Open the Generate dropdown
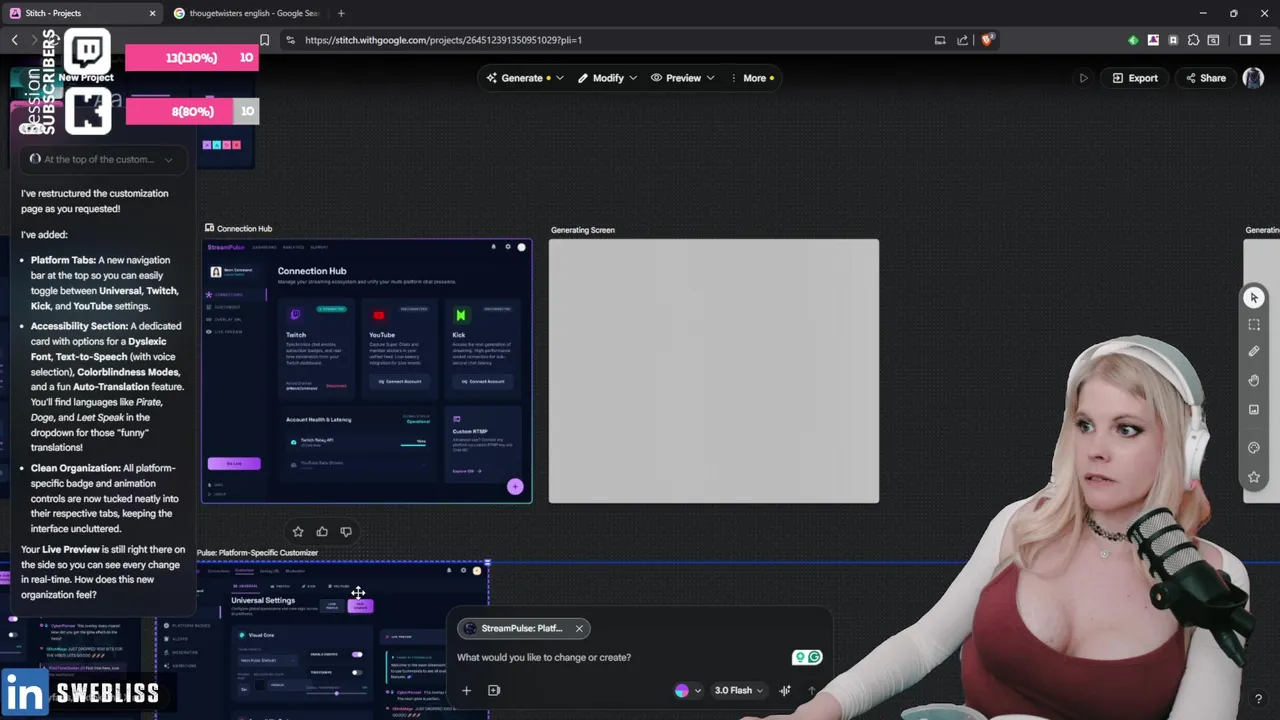 coord(525,78)
